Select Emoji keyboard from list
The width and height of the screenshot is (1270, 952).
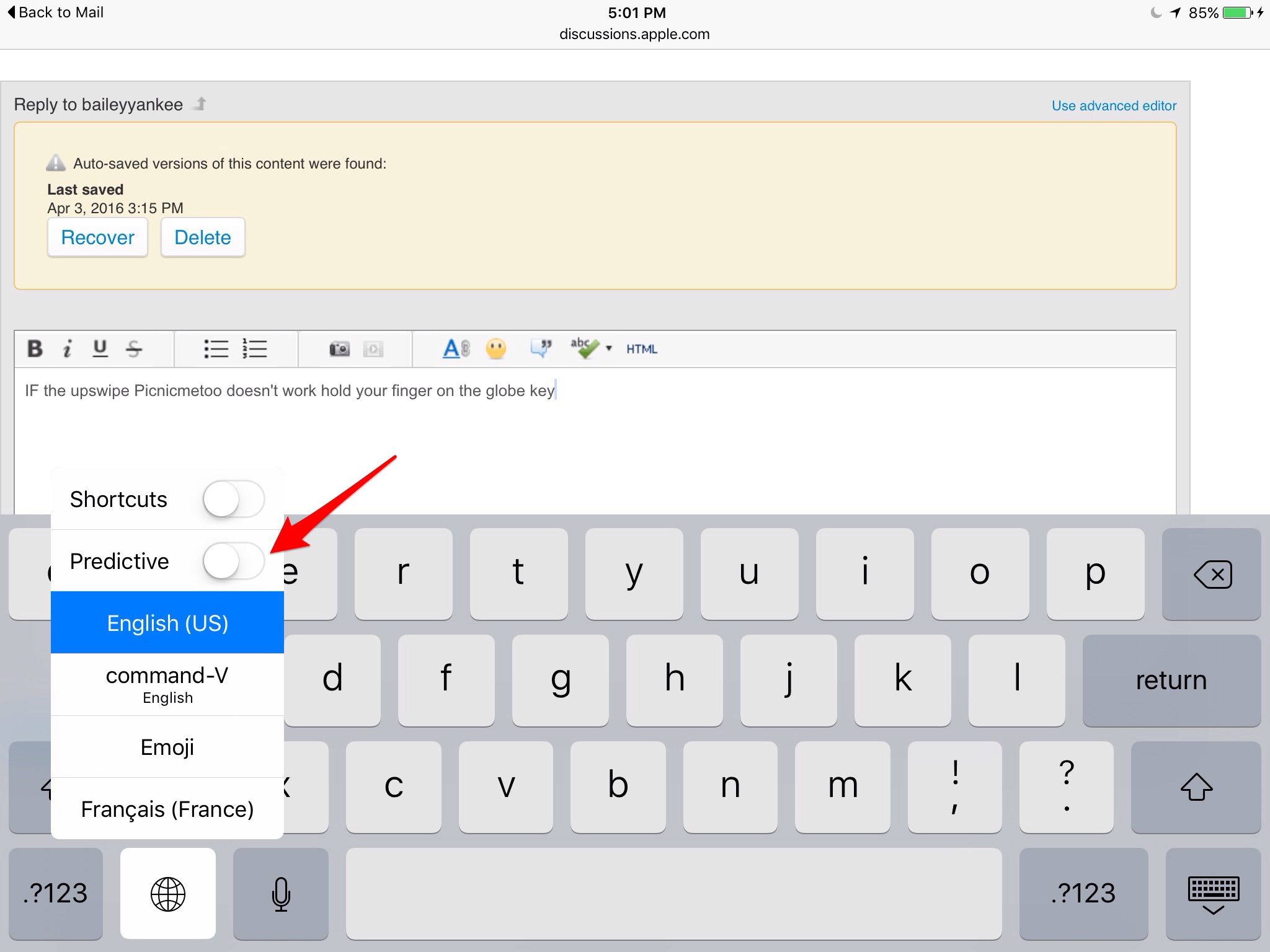[x=167, y=747]
